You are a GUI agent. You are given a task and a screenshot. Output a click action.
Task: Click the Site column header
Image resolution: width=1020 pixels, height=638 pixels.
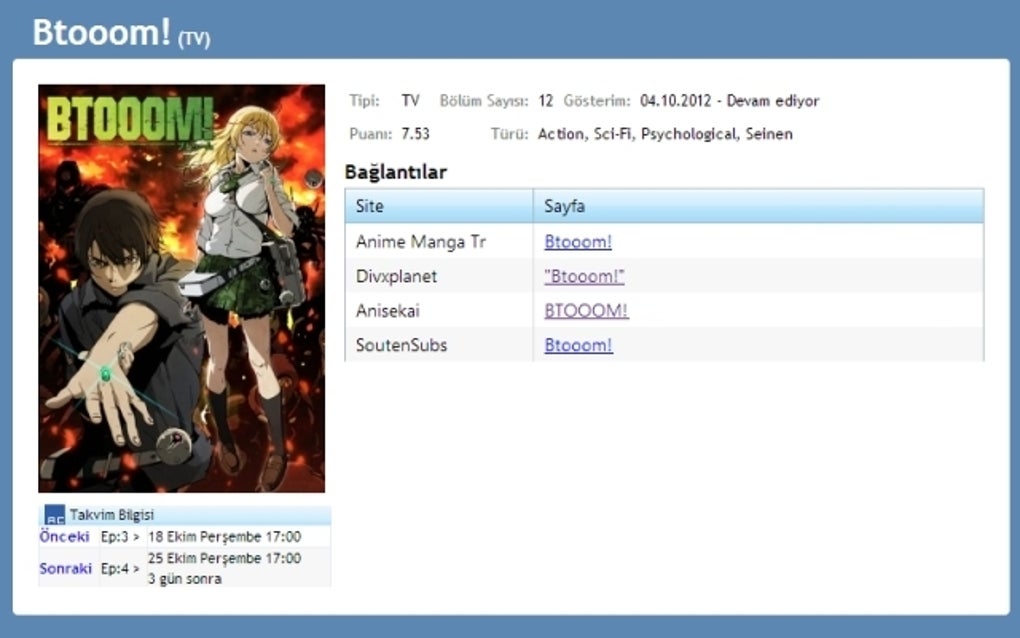click(x=439, y=206)
